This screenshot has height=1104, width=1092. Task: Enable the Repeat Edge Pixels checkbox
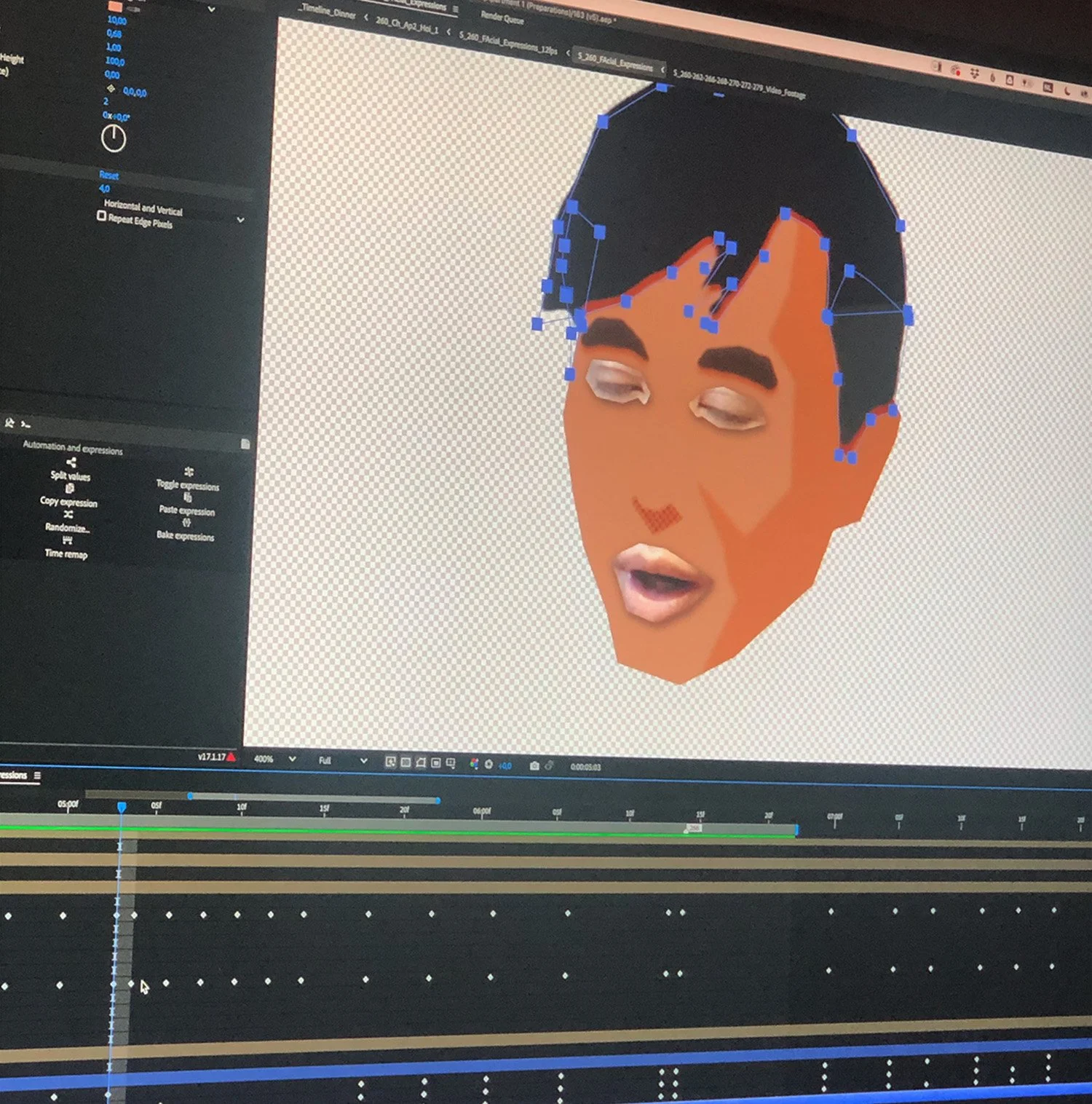click(102, 216)
